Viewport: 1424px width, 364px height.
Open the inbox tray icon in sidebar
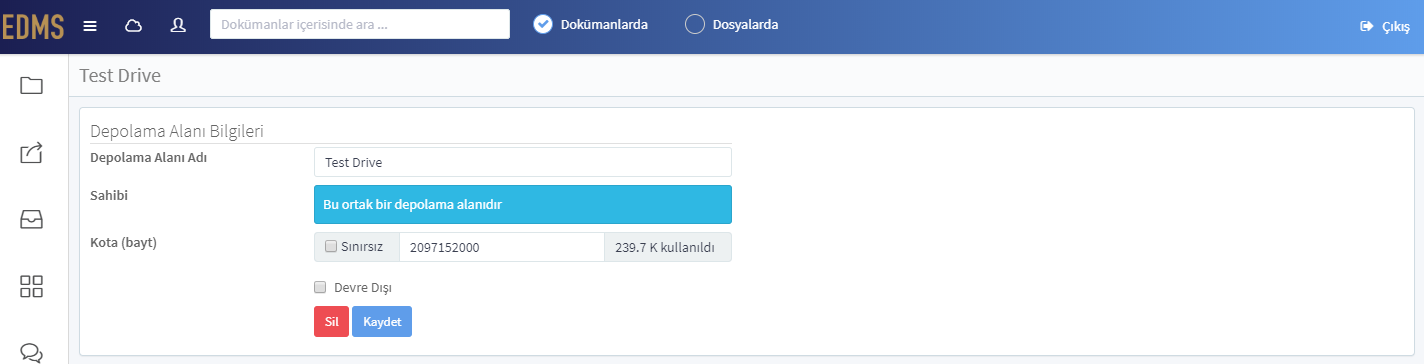pos(32,220)
